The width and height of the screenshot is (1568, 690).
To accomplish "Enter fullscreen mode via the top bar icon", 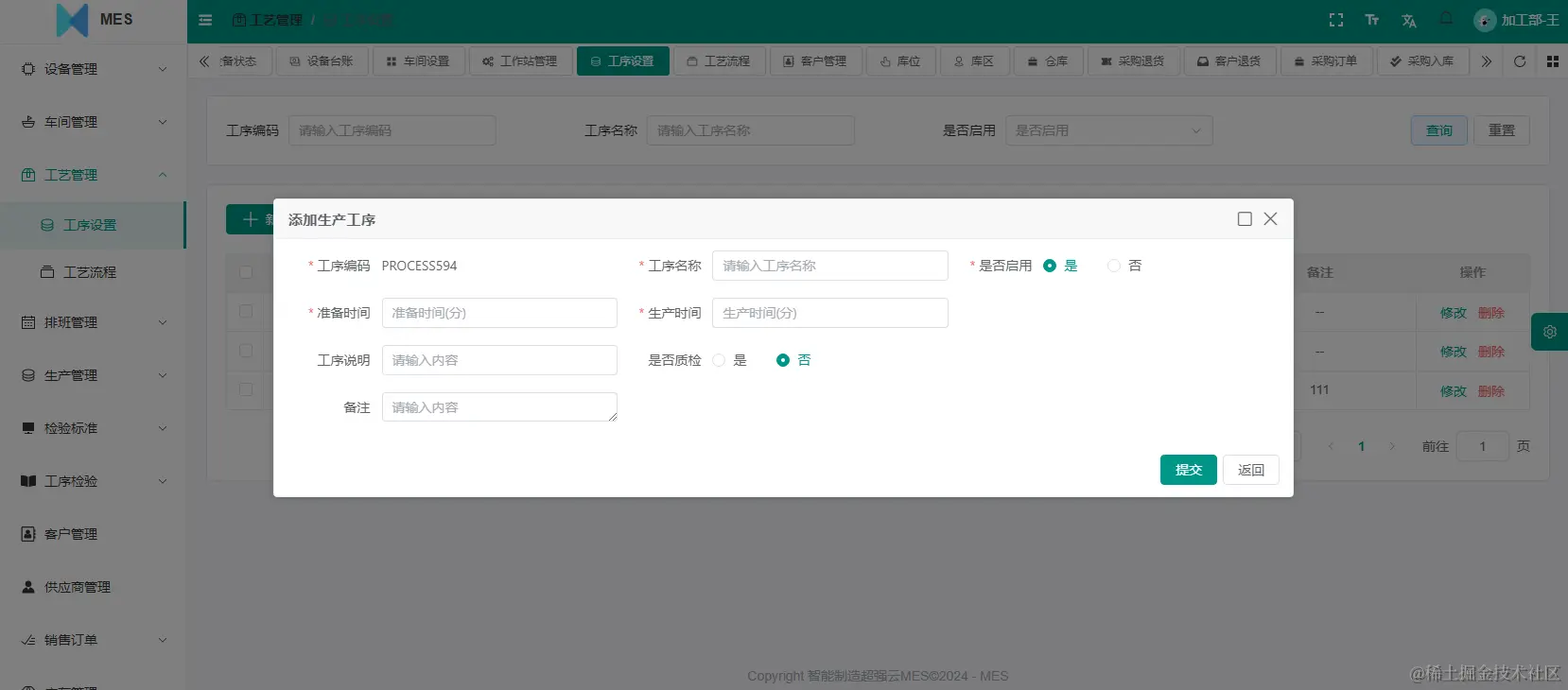I will (x=1336, y=20).
